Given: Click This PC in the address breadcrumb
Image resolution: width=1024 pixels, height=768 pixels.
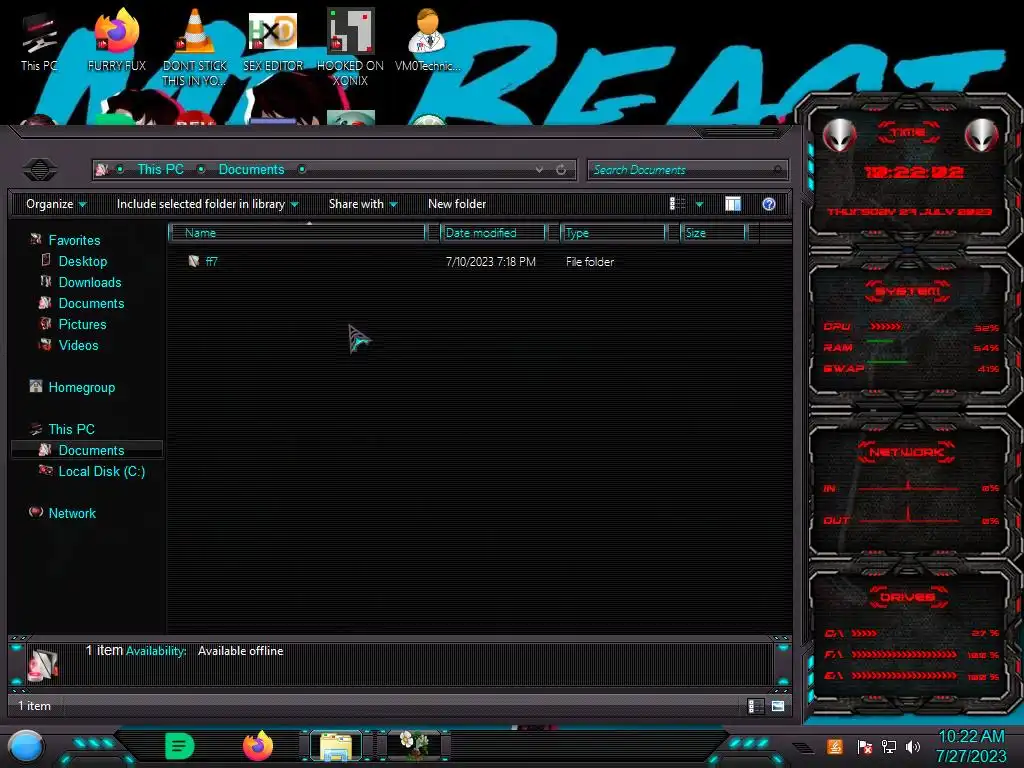Looking at the screenshot, I should click(161, 169).
